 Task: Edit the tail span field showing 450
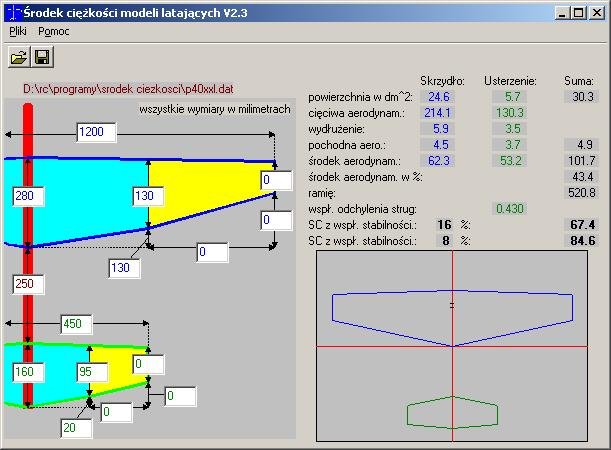click(x=76, y=324)
